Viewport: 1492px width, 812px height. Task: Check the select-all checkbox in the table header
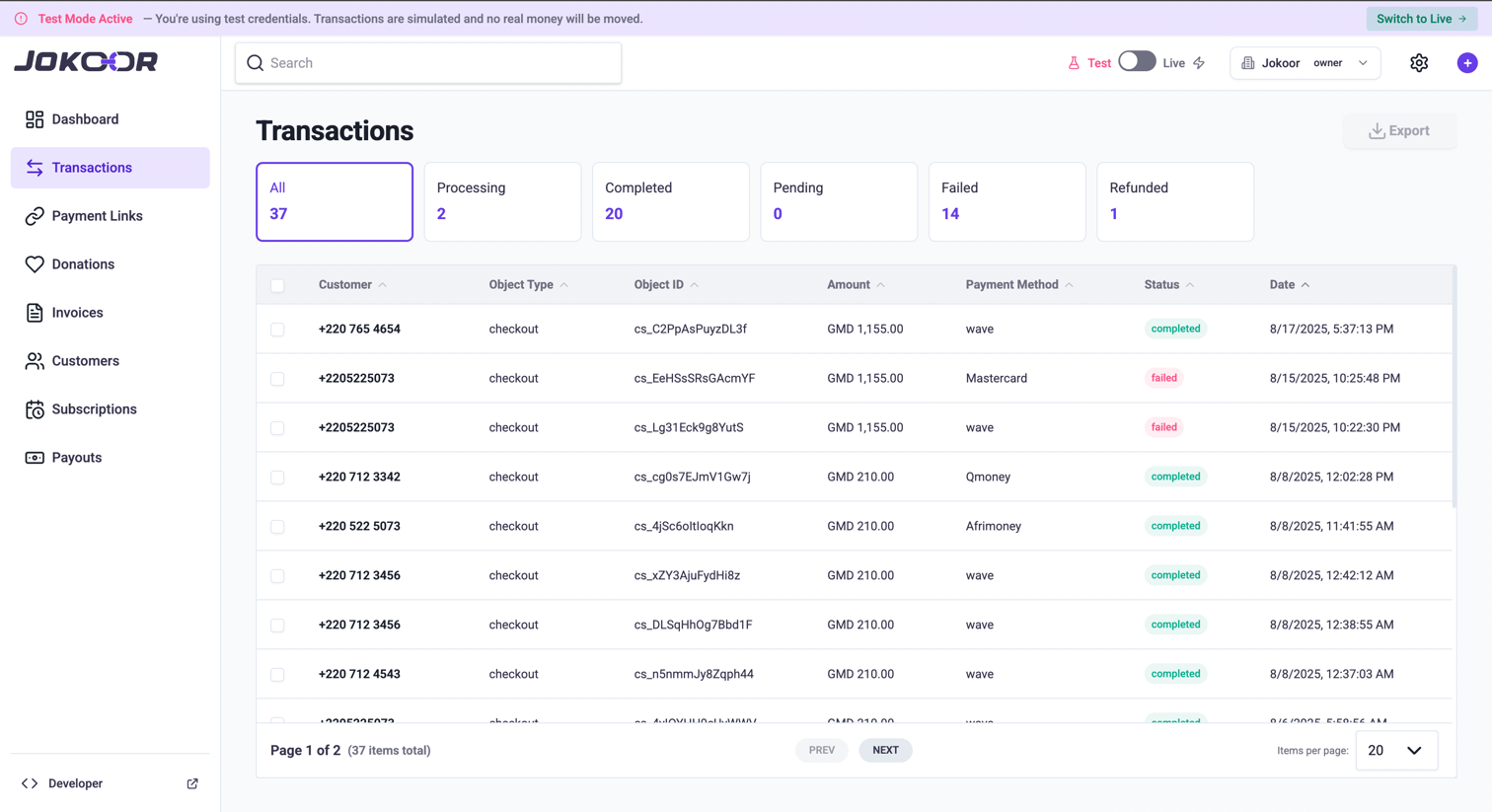coord(277,285)
